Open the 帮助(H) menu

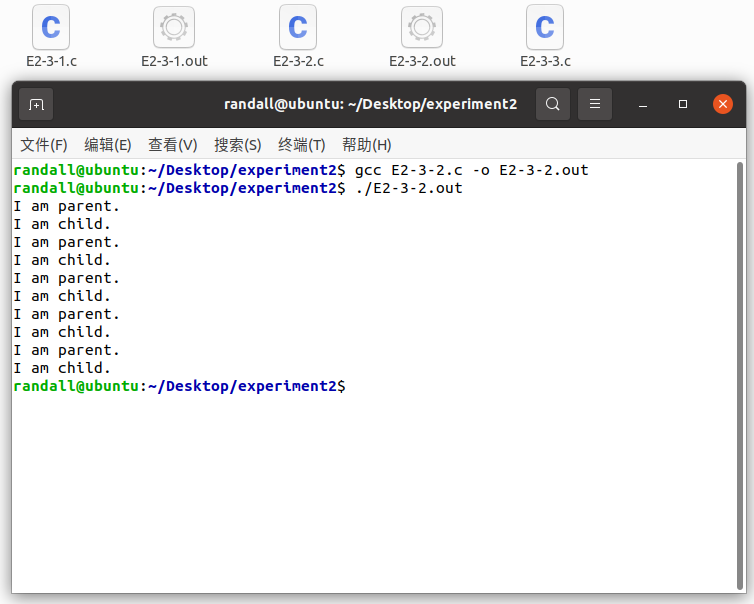coord(367,145)
